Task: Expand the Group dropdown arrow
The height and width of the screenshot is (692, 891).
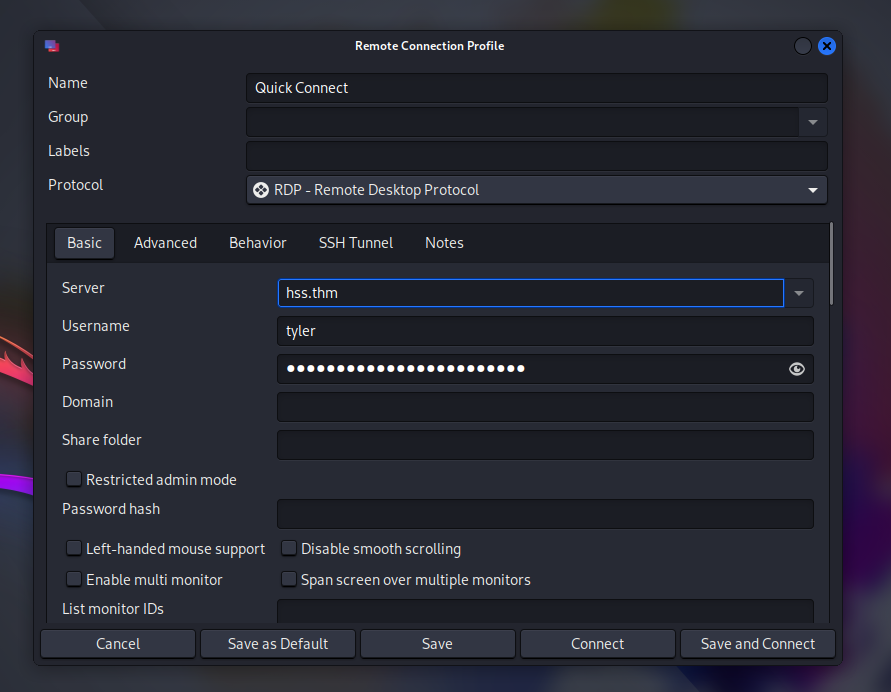Action: point(812,122)
